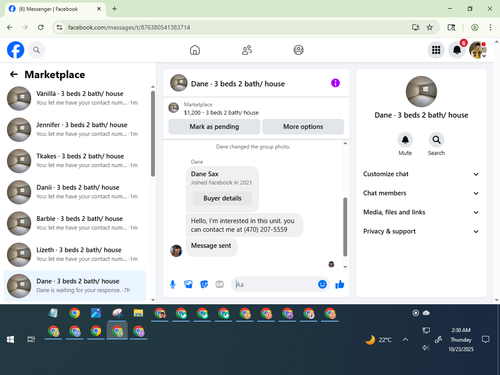Viewport: 500px width, 375px height.
Task: Open the $1,200 marketplace listing link
Action: point(221,113)
